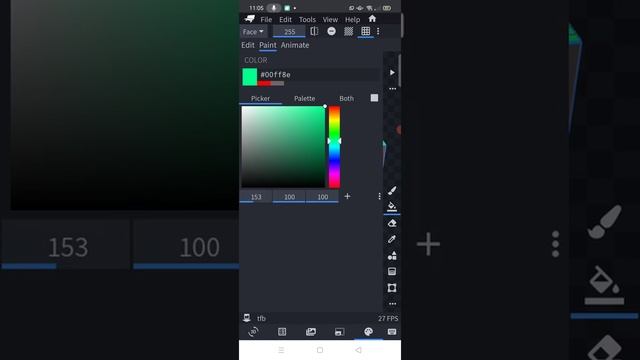This screenshot has height=360, width=640.
Task: Click the 27 FPS counter
Action: 388,318
